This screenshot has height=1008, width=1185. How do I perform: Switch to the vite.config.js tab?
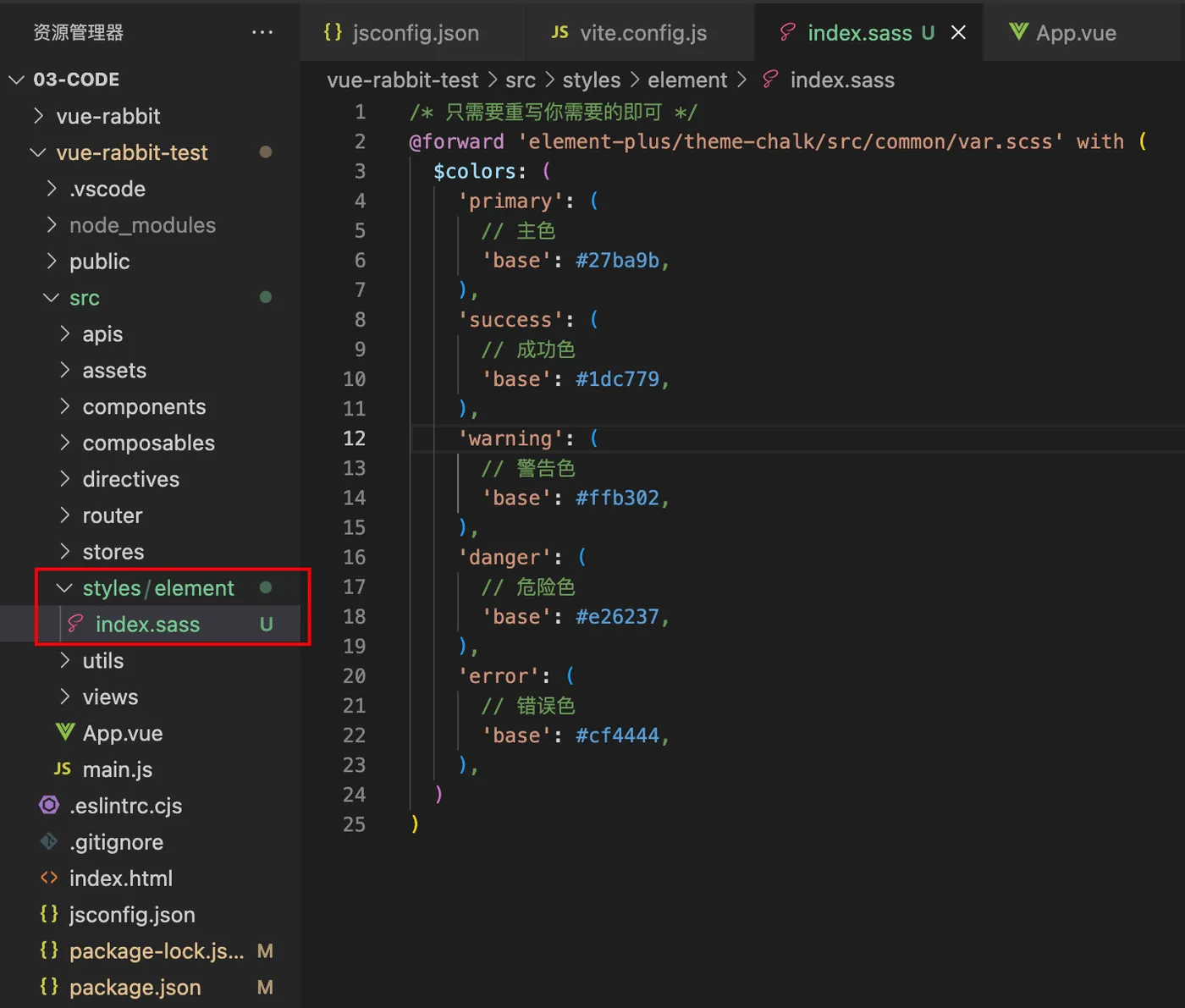click(640, 32)
